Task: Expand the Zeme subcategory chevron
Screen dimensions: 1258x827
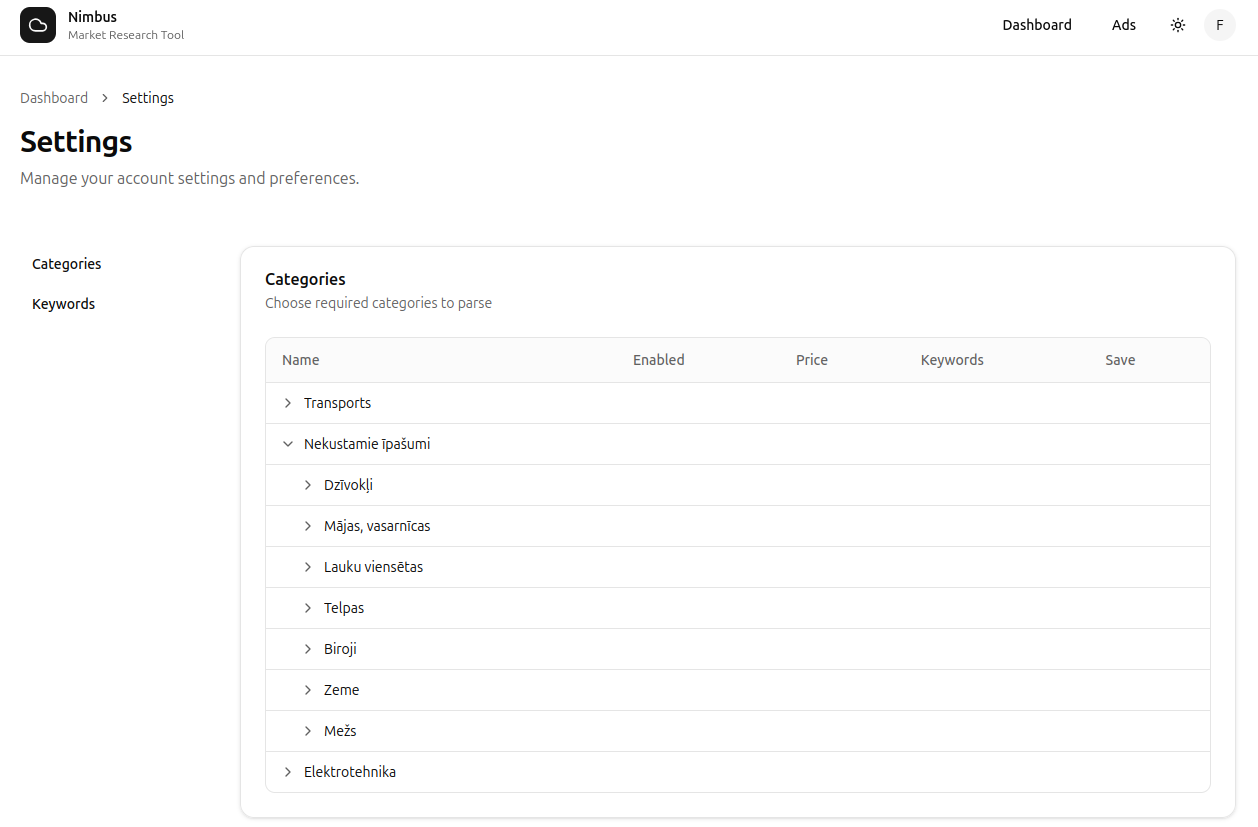Action: point(308,690)
